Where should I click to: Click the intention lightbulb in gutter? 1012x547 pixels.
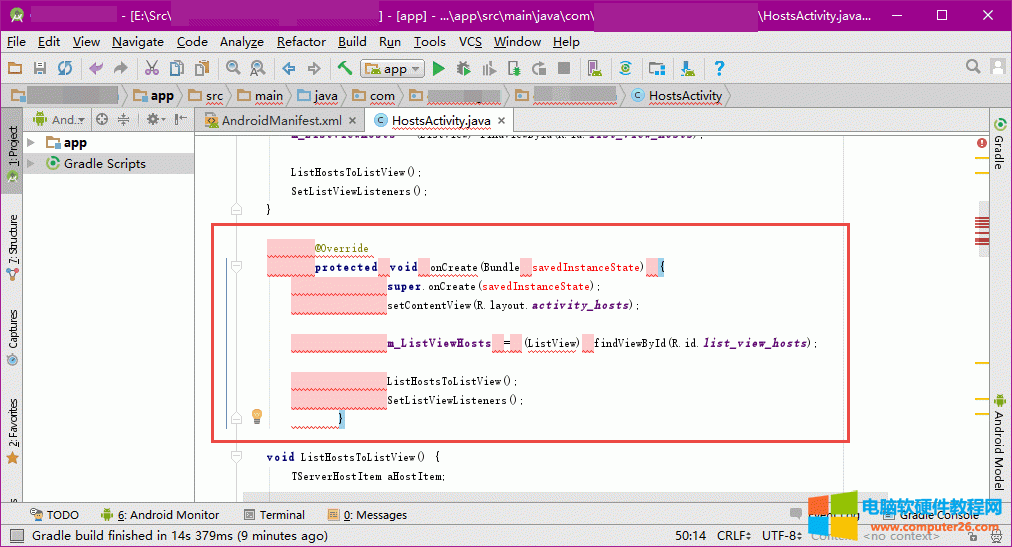[256, 415]
